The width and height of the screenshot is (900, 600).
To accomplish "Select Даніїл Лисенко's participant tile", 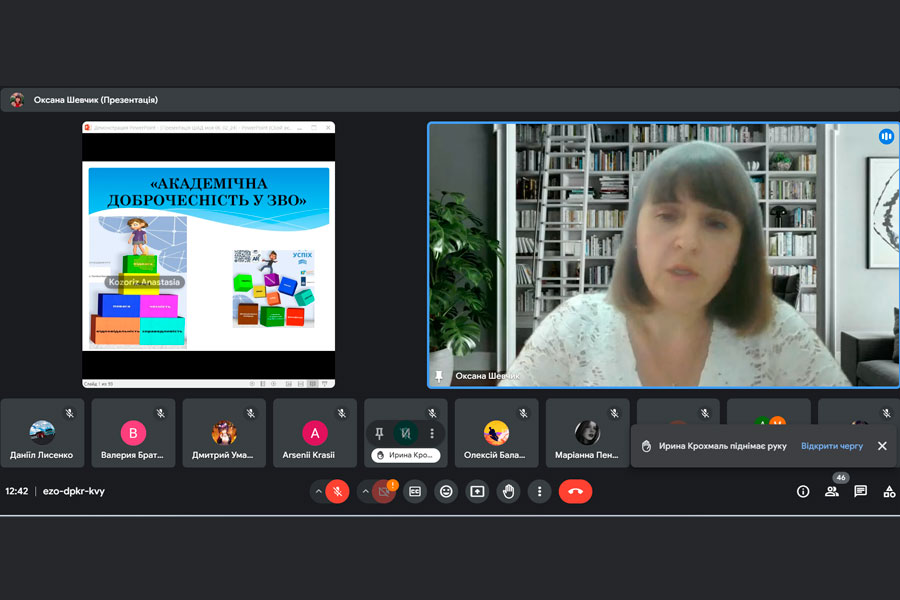I will click(42, 434).
